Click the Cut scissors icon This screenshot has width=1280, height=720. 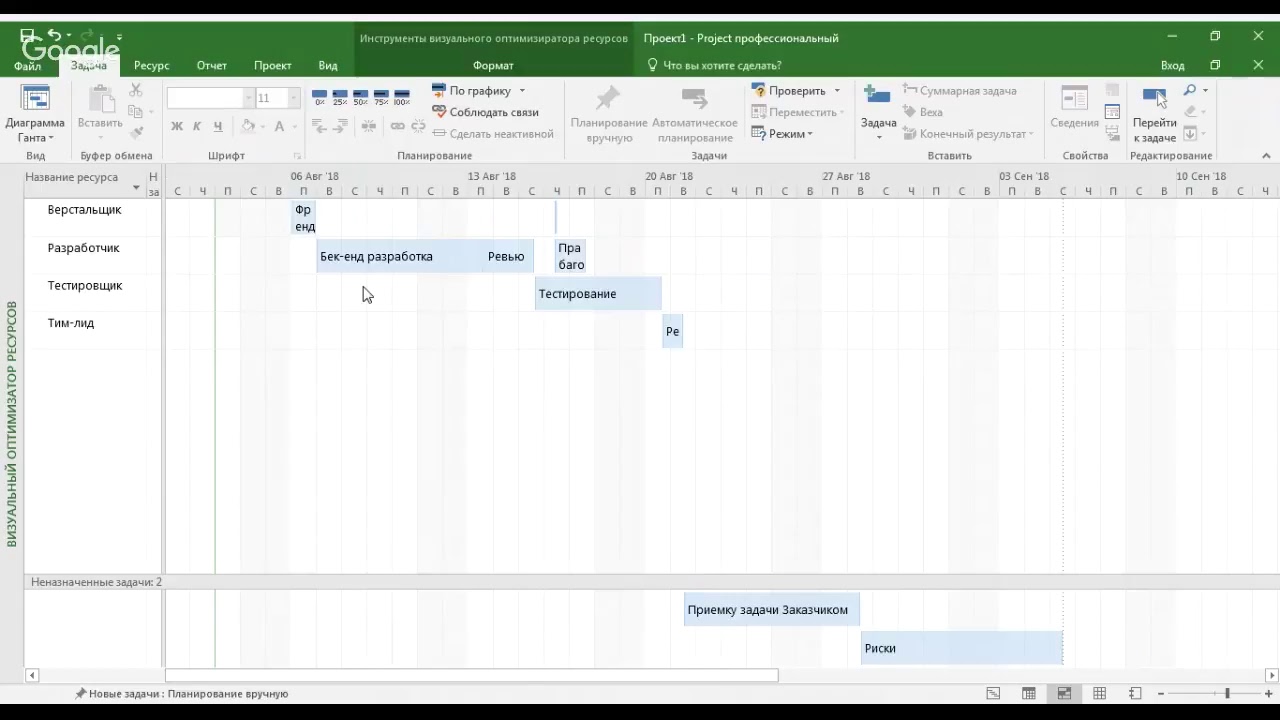click(136, 90)
